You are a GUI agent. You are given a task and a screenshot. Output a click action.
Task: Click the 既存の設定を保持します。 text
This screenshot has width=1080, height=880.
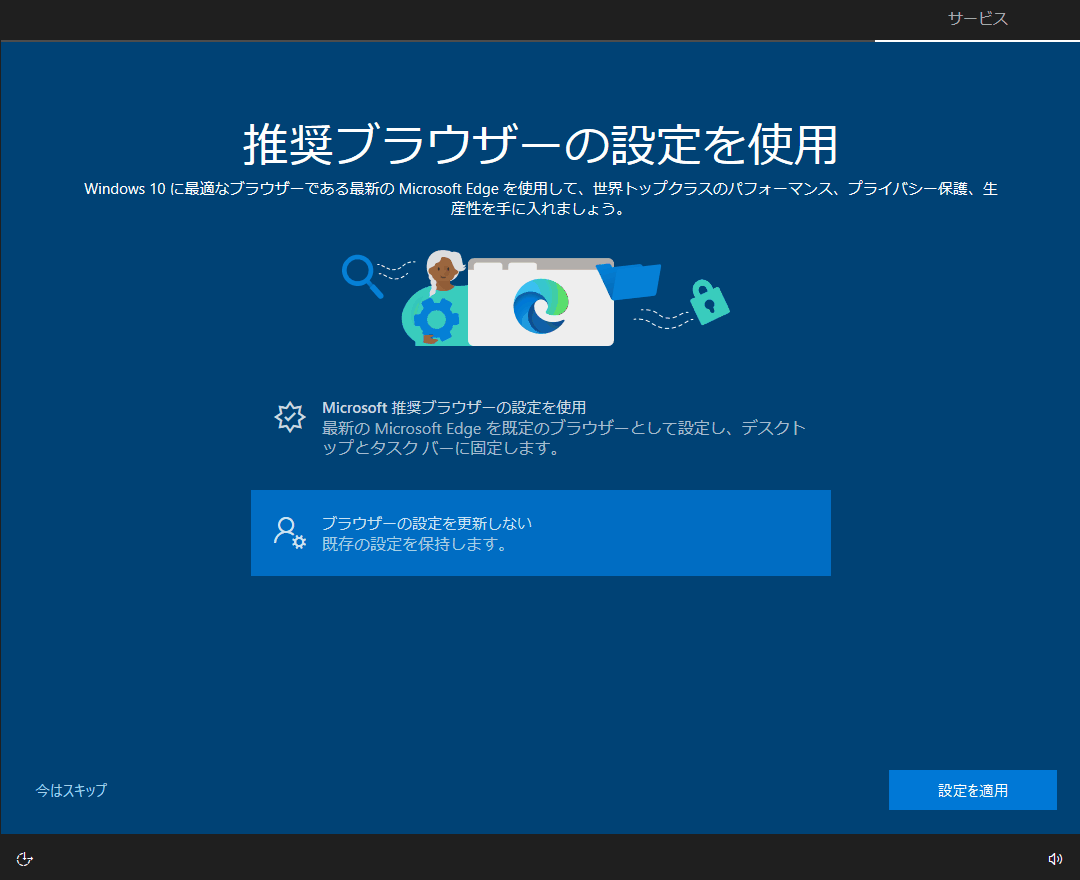(415, 544)
